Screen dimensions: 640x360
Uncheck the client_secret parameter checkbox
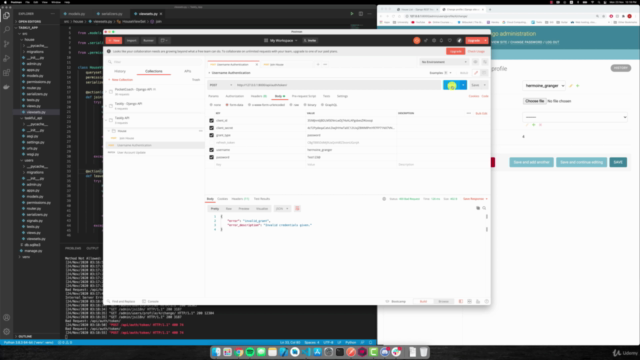point(211,128)
